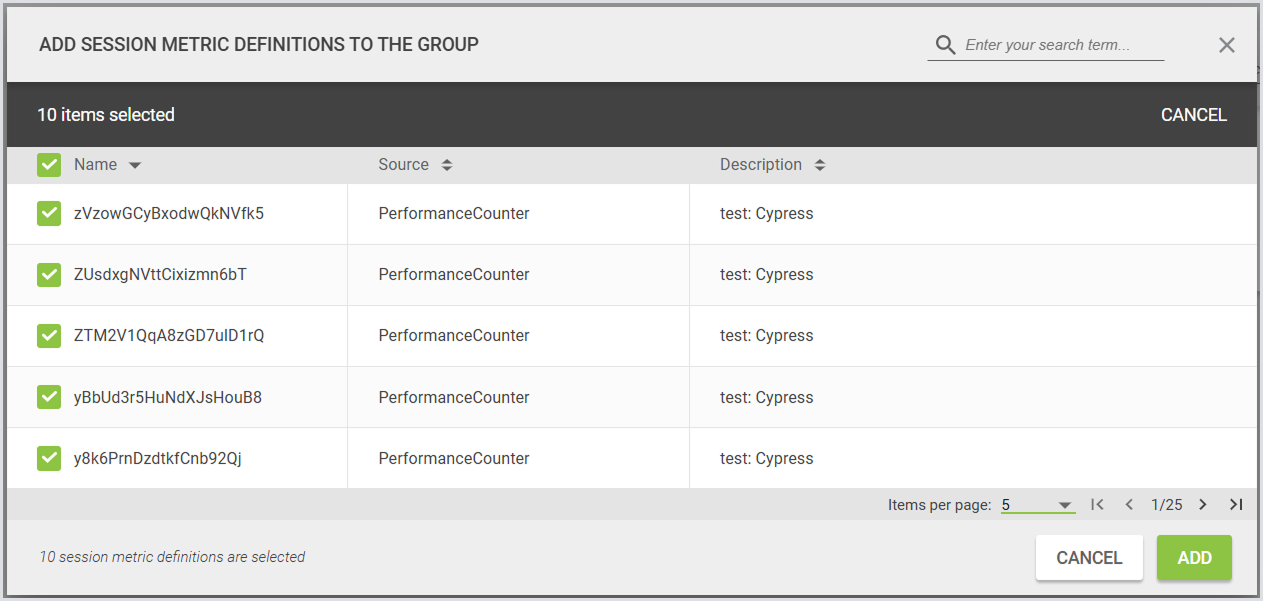1263x601 pixels.
Task: Go to the next page
Action: pyautogui.click(x=1203, y=505)
